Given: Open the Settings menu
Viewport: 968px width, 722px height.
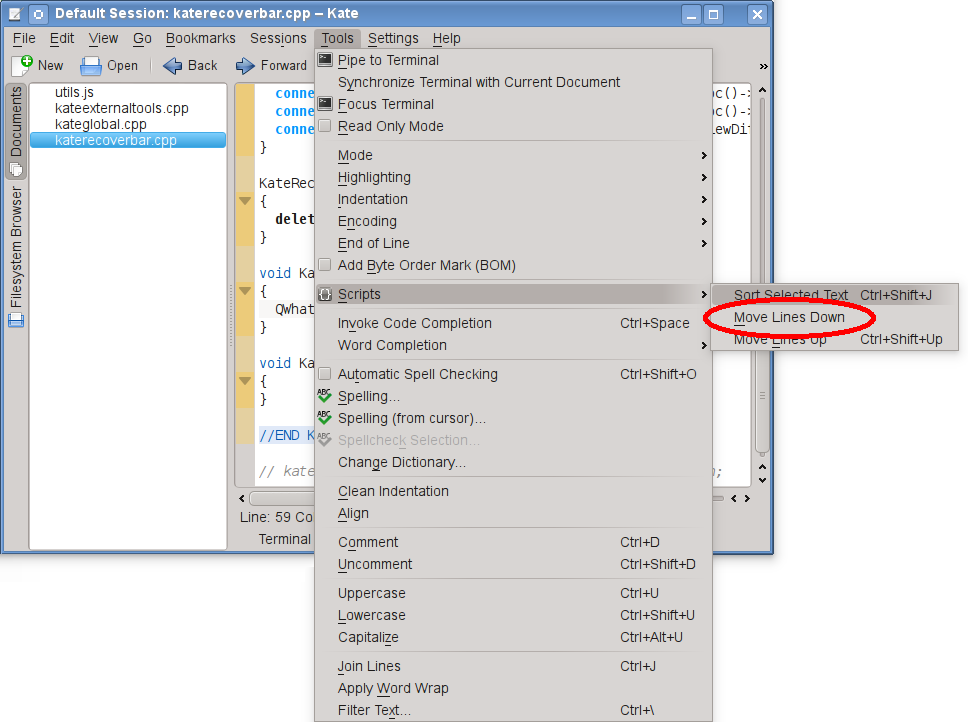Looking at the screenshot, I should (393, 38).
